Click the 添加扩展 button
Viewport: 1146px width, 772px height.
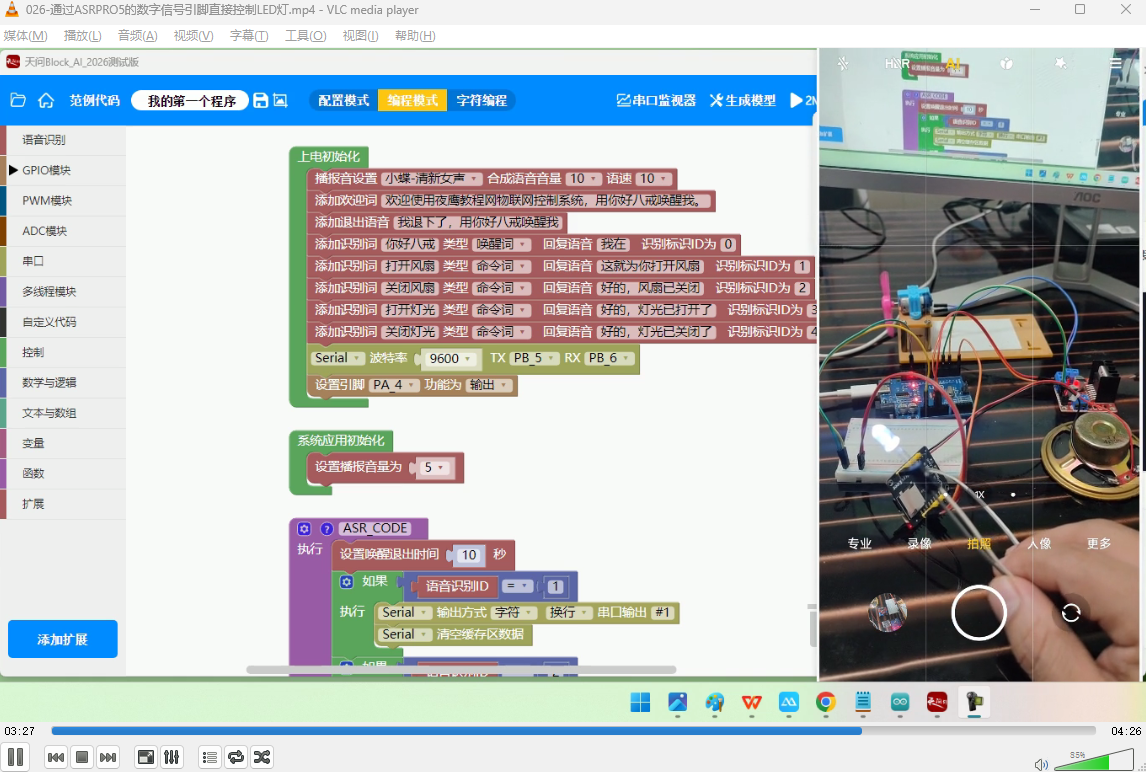coord(63,639)
